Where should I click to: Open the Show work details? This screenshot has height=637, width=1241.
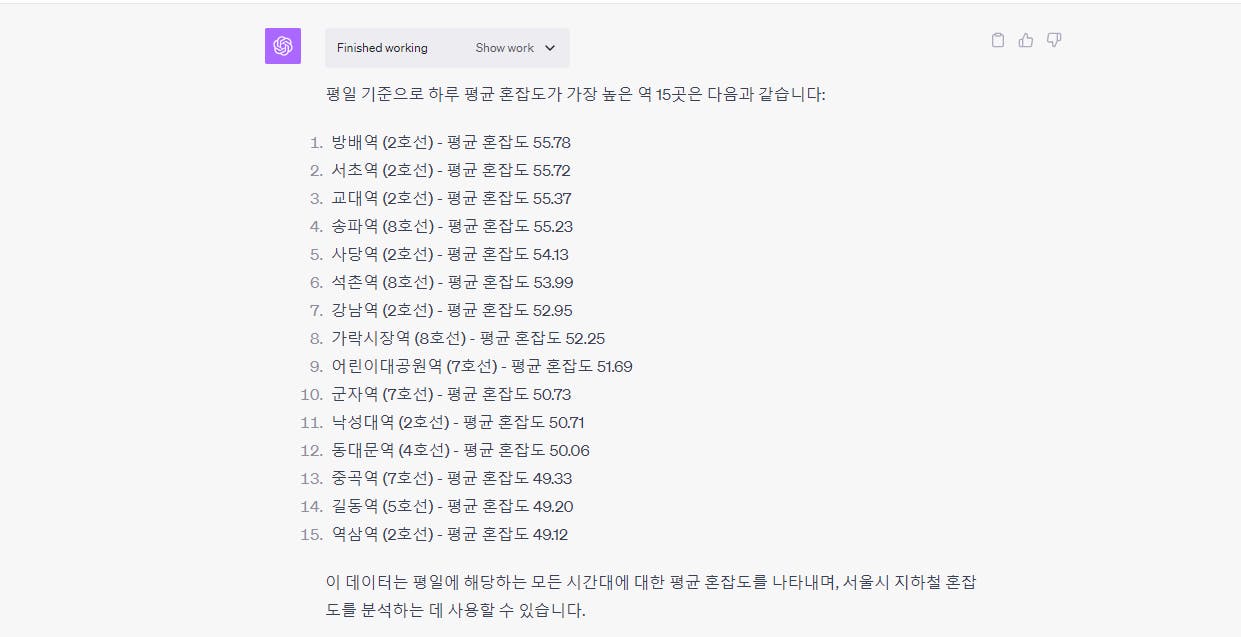coord(515,48)
